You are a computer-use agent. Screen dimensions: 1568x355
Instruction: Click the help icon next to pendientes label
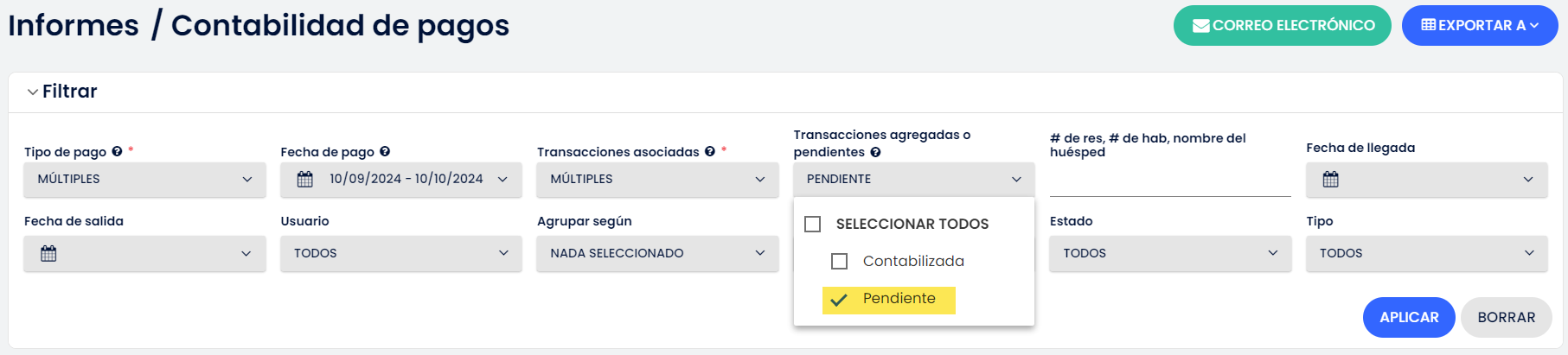pyautogui.click(x=875, y=152)
